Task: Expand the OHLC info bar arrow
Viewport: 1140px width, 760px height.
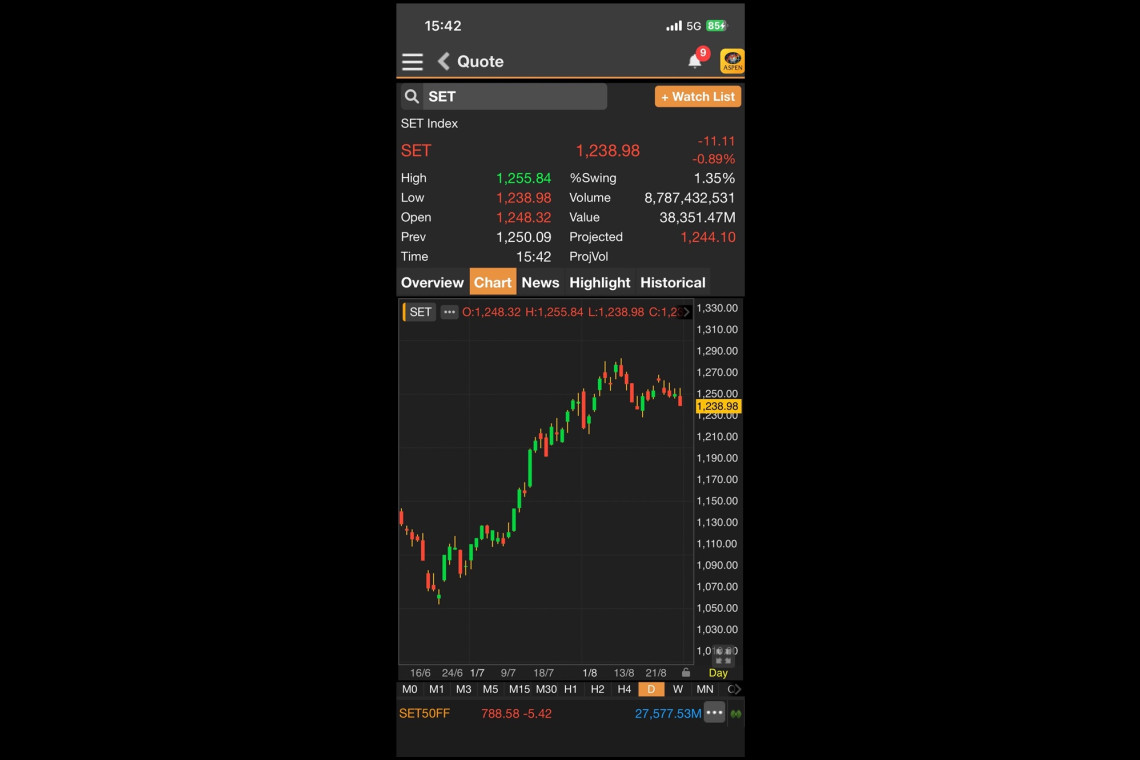Action: click(686, 312)
